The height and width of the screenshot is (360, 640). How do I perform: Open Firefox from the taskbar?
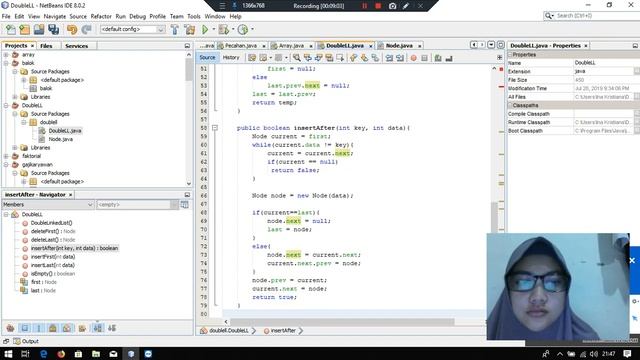[x=61, y=354]
